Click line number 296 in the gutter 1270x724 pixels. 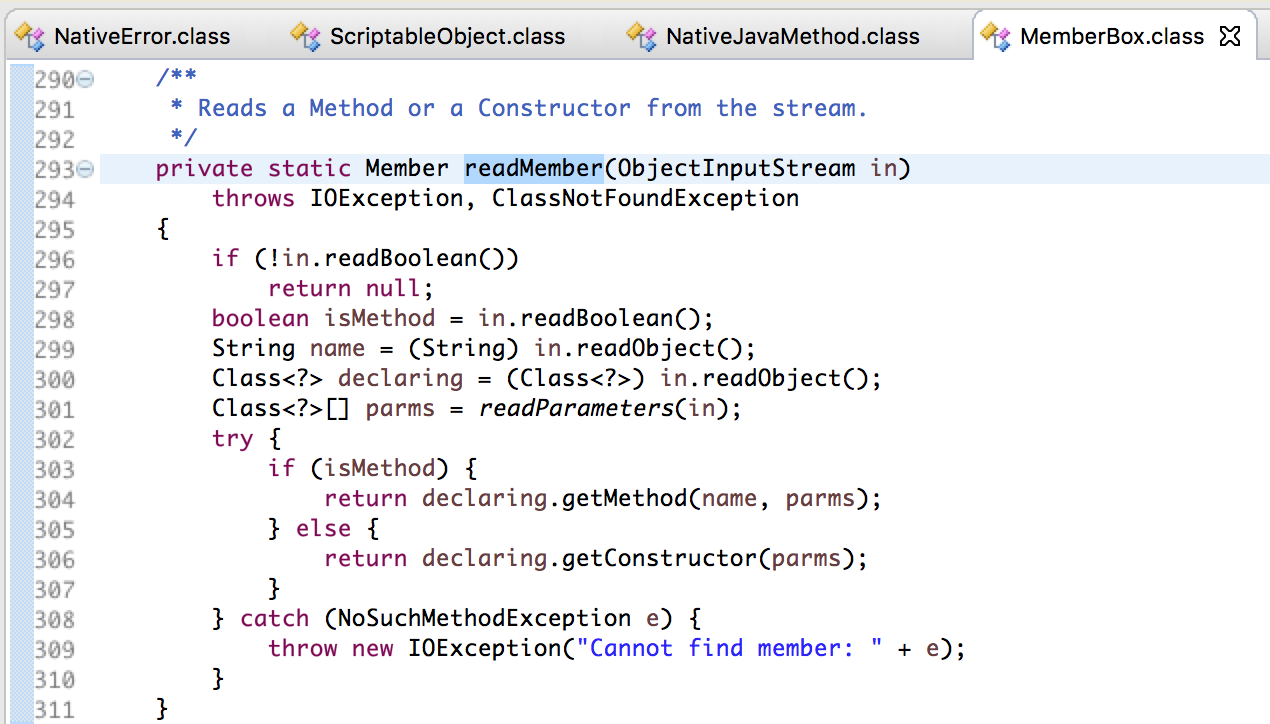tap(54, 259)
